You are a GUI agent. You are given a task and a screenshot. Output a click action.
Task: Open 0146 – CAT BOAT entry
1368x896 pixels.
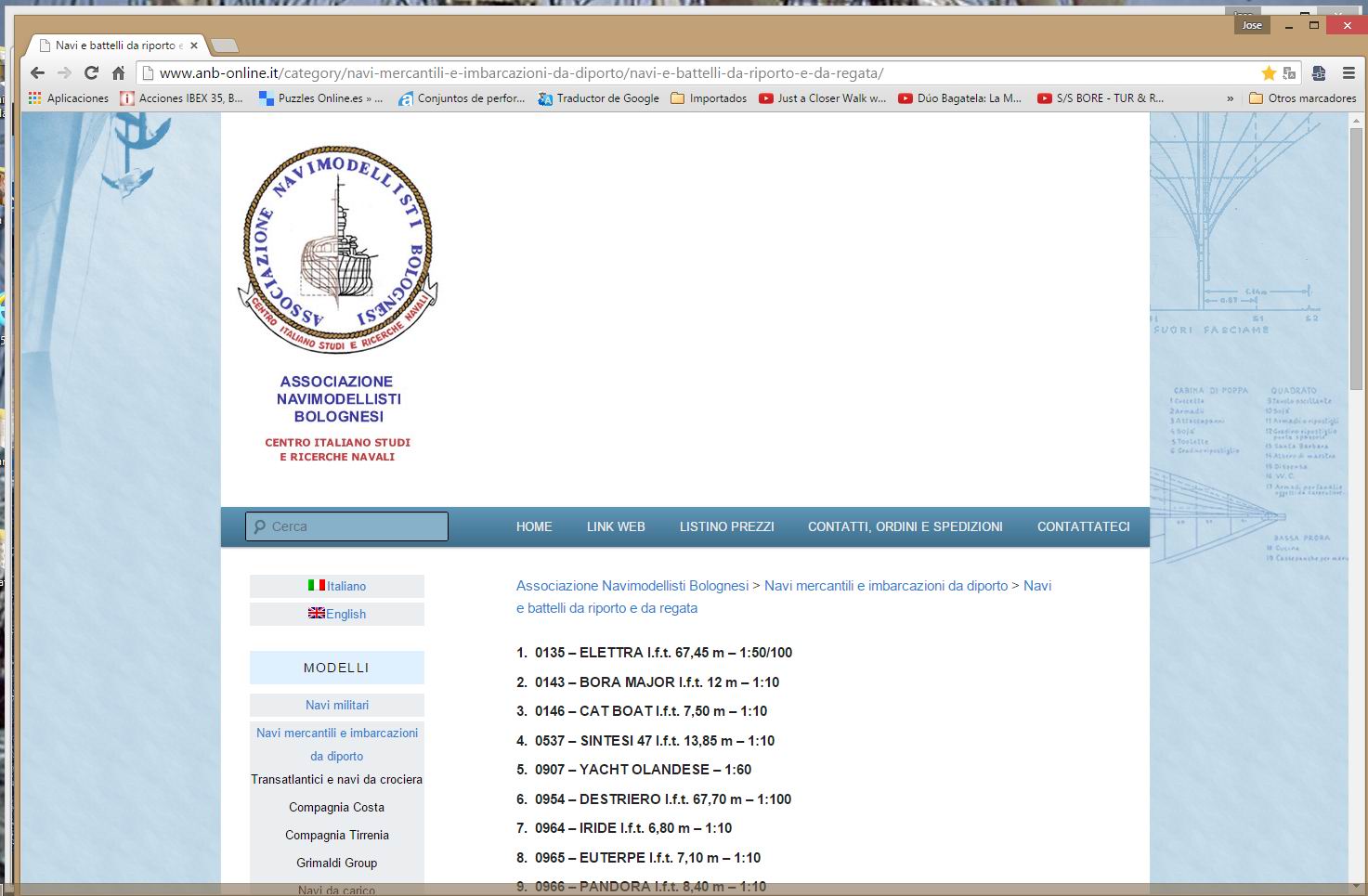pos(651,711)
